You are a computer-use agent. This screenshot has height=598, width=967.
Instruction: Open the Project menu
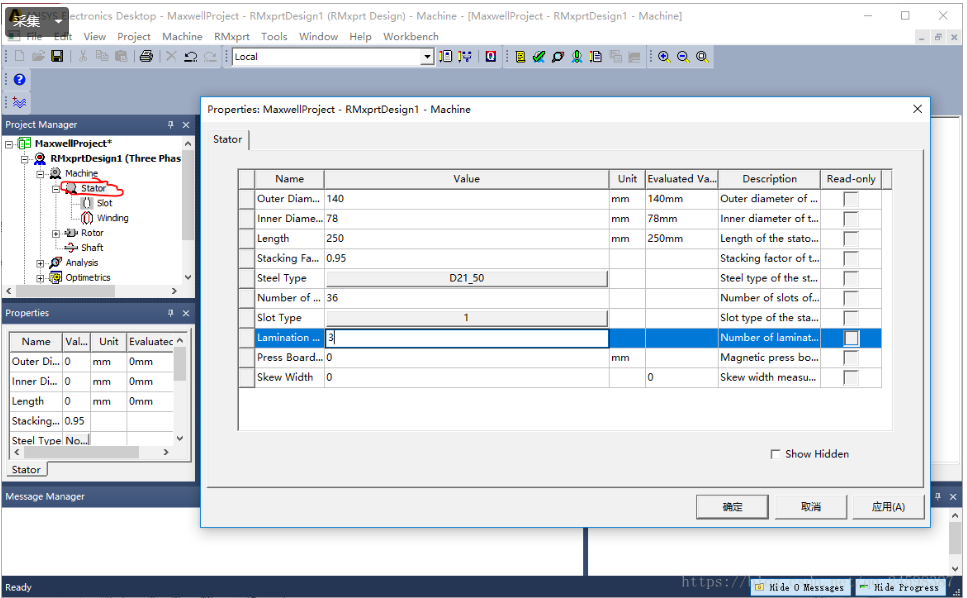pos(133,36)
